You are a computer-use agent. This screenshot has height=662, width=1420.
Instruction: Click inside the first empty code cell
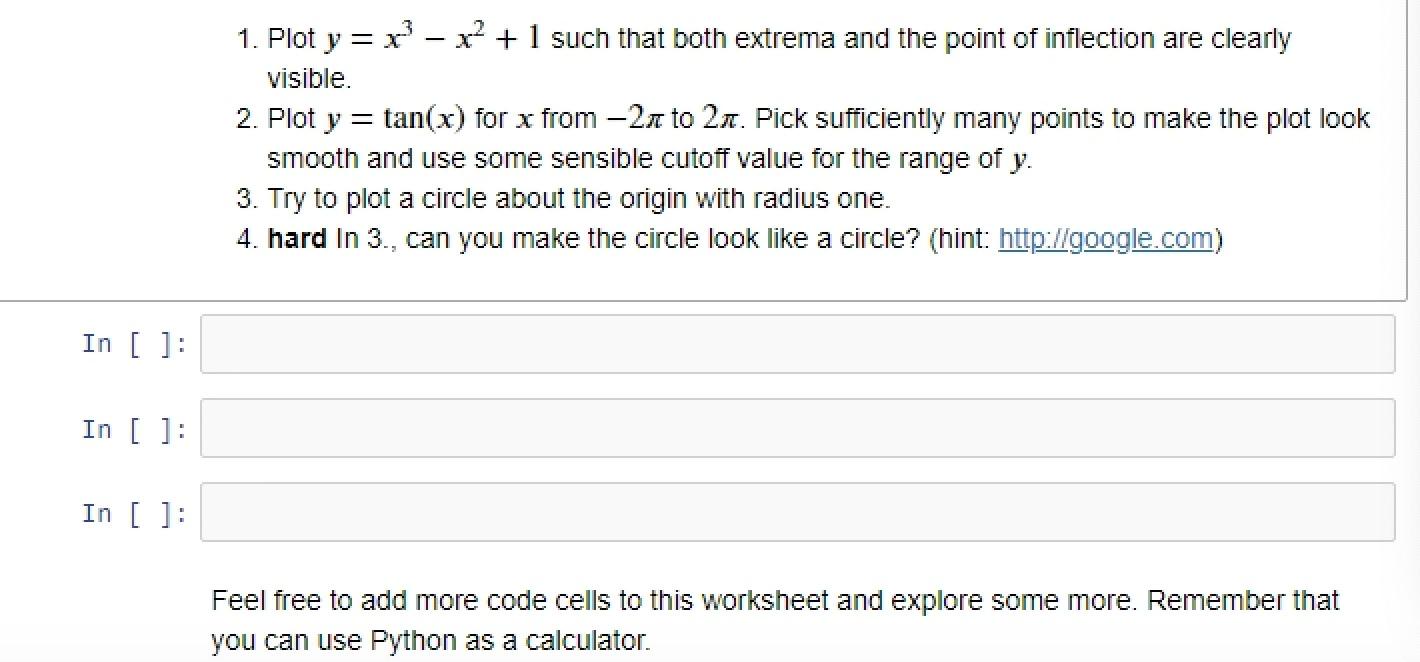[x=700, y=343]
